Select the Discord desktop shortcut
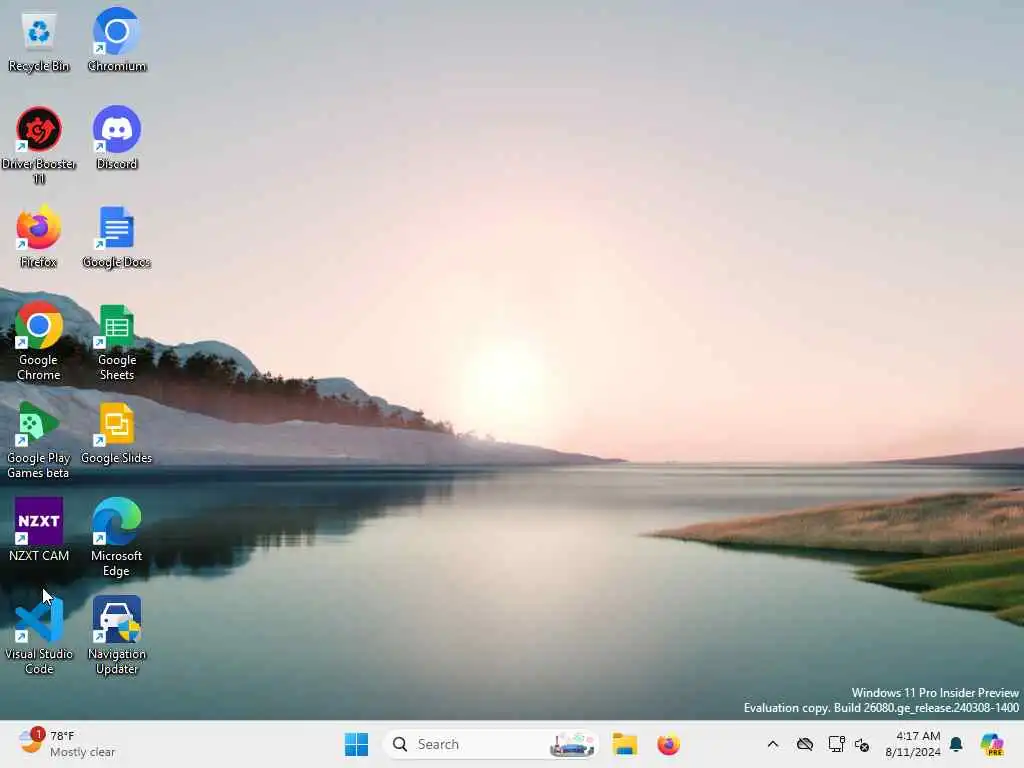The image size is (1024, 768). (117, 139)
